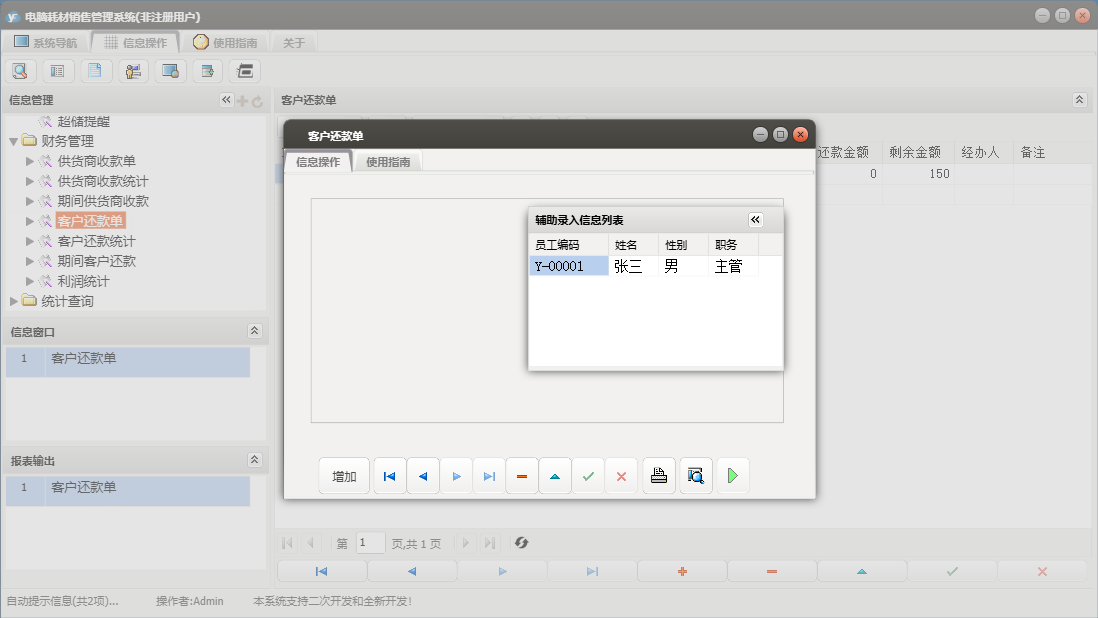This screenshot has width=1098, height=618.
Task: Collapse the 辅助录入信息列表 panel
Action: click(755, 220)
